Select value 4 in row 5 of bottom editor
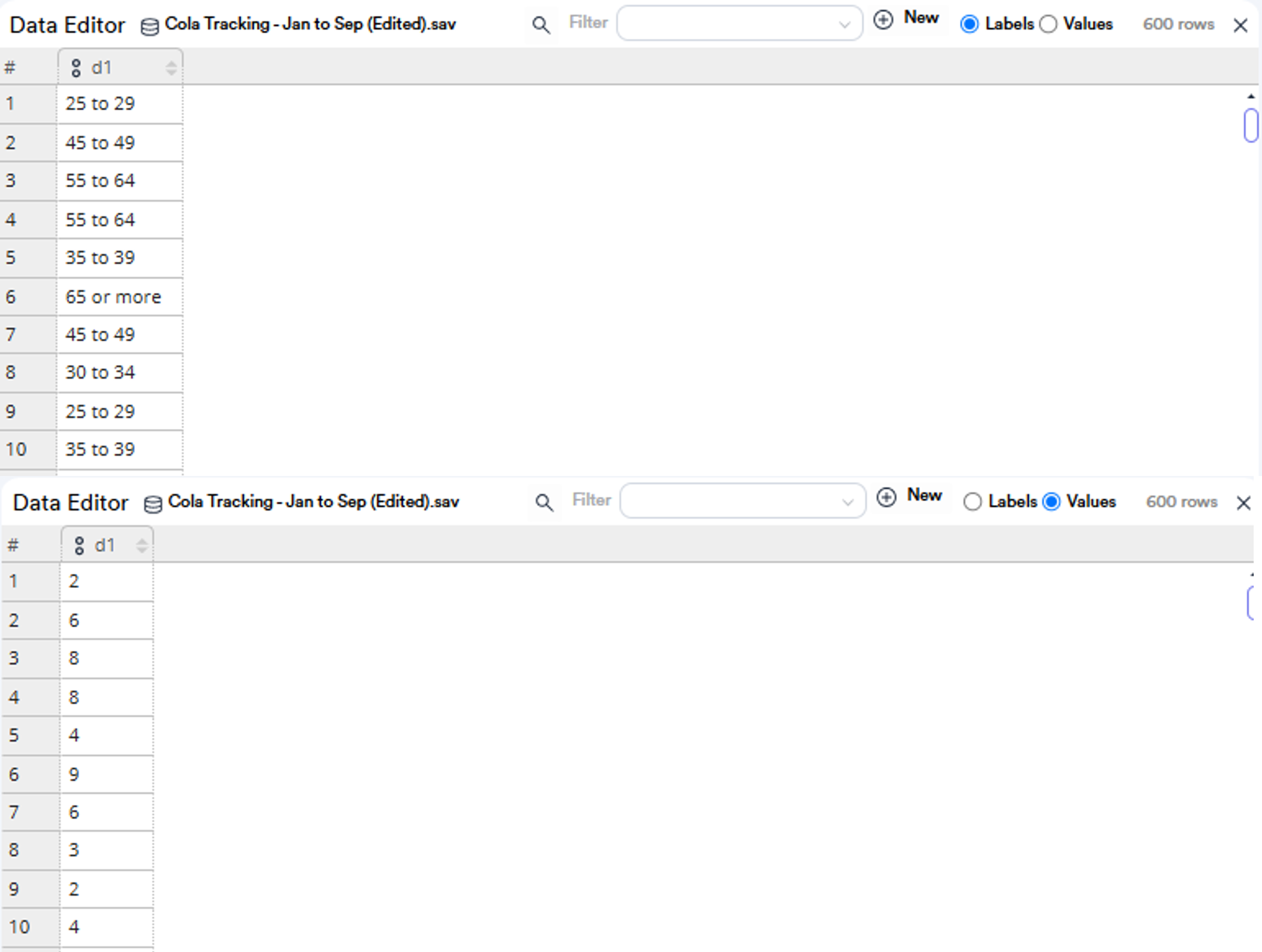The width and height of the screenshot is (1262, 952). pos(107,736)
